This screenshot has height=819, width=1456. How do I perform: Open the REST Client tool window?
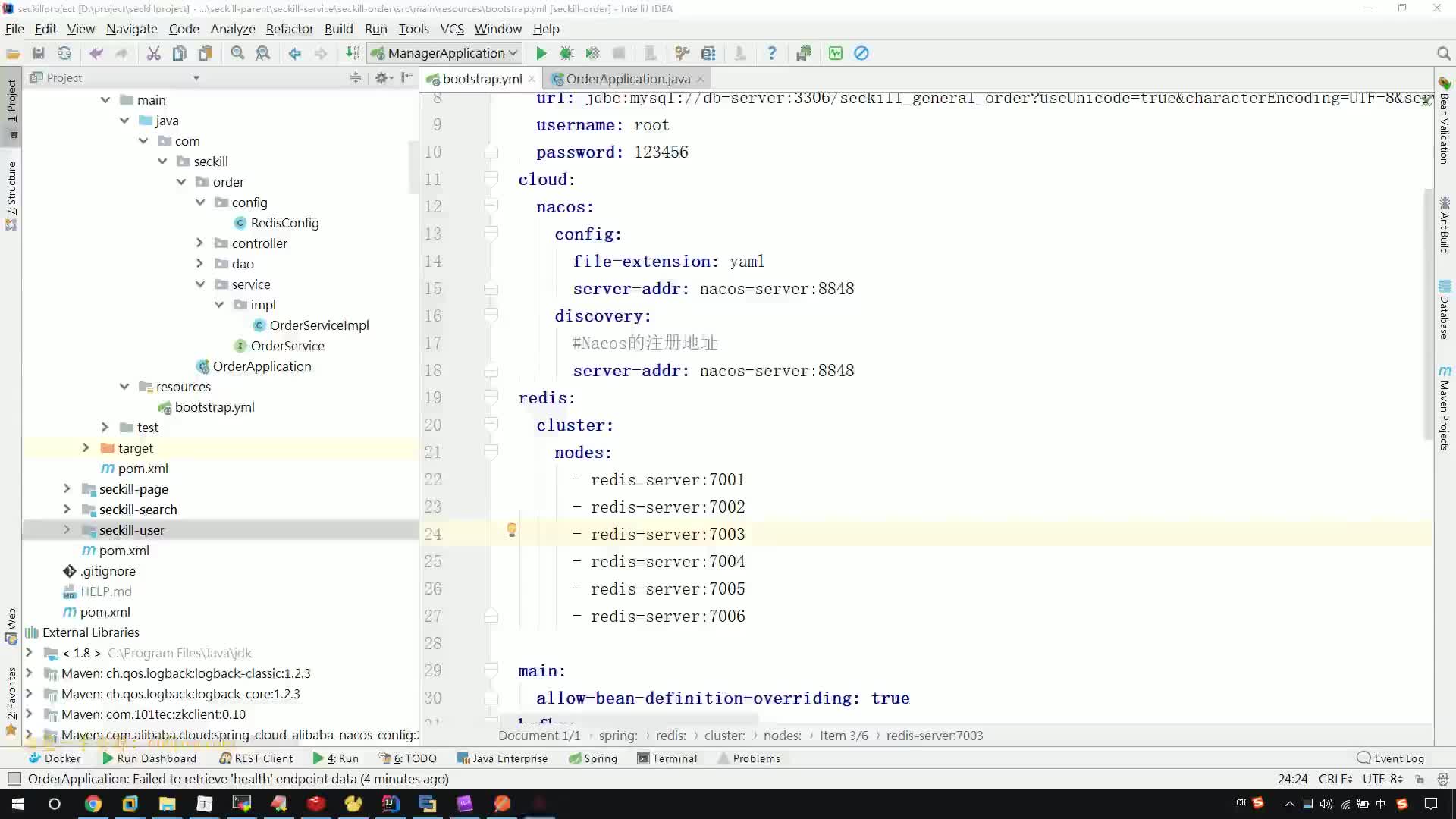point(256,758)
